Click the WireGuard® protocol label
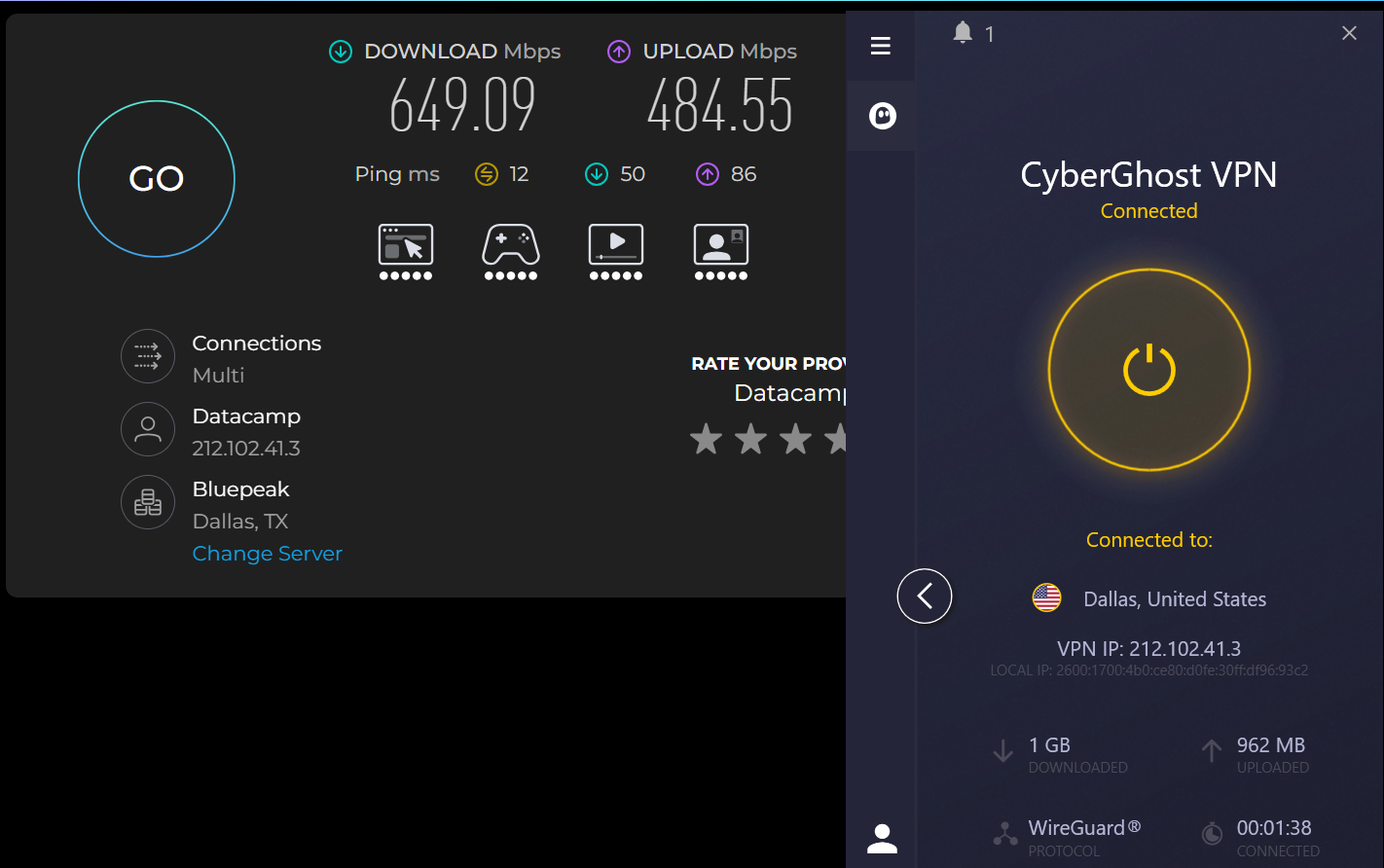1384x868 pixels. (1084, 828)
